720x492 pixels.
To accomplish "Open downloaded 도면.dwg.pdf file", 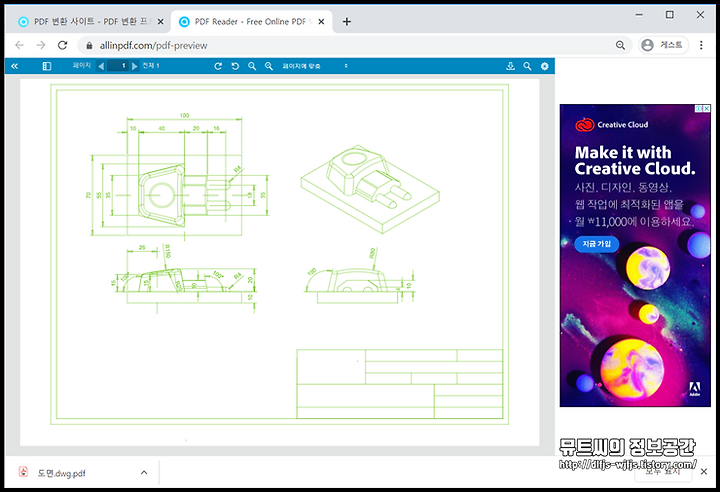I will tap(61, 473).
